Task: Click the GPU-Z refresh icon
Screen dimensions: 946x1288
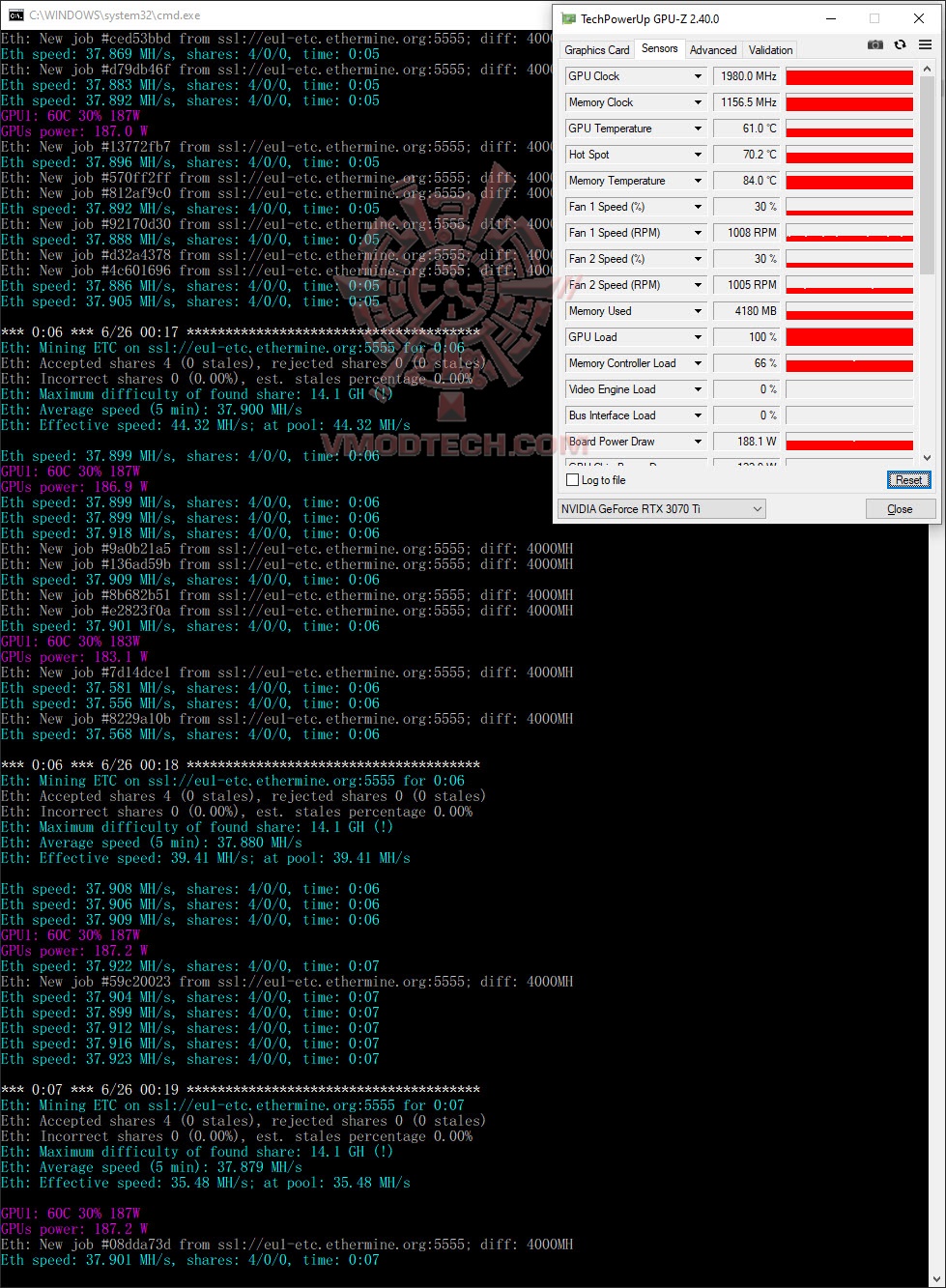Action: pyautogui.click(x=900, y=45)
